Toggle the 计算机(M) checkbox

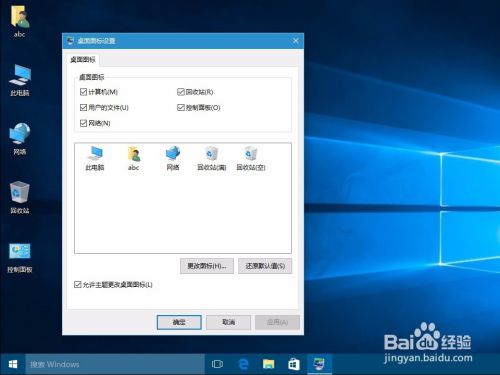pyautogui.click(x=99, y=92)
